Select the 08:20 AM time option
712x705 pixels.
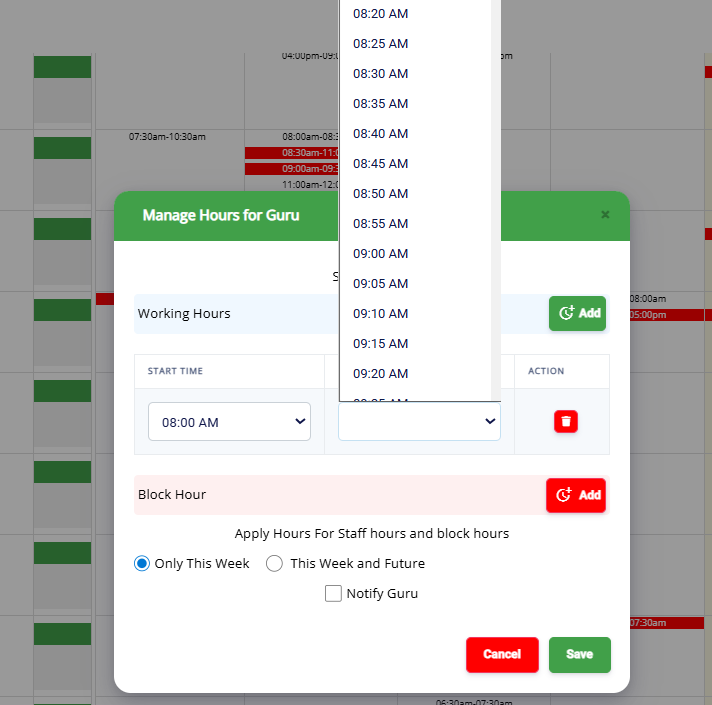point(381,14)
